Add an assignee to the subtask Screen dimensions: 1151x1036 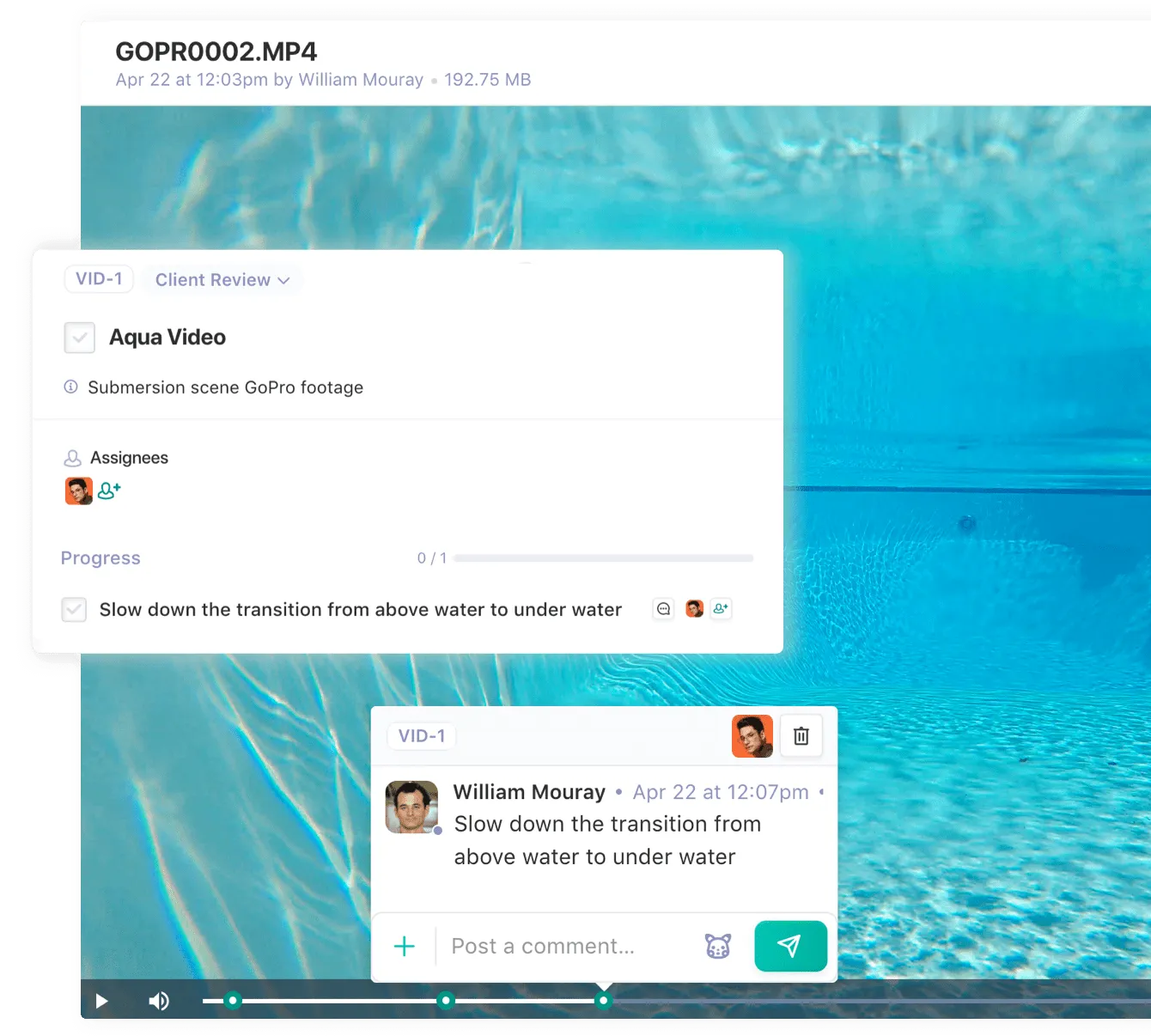722,608
